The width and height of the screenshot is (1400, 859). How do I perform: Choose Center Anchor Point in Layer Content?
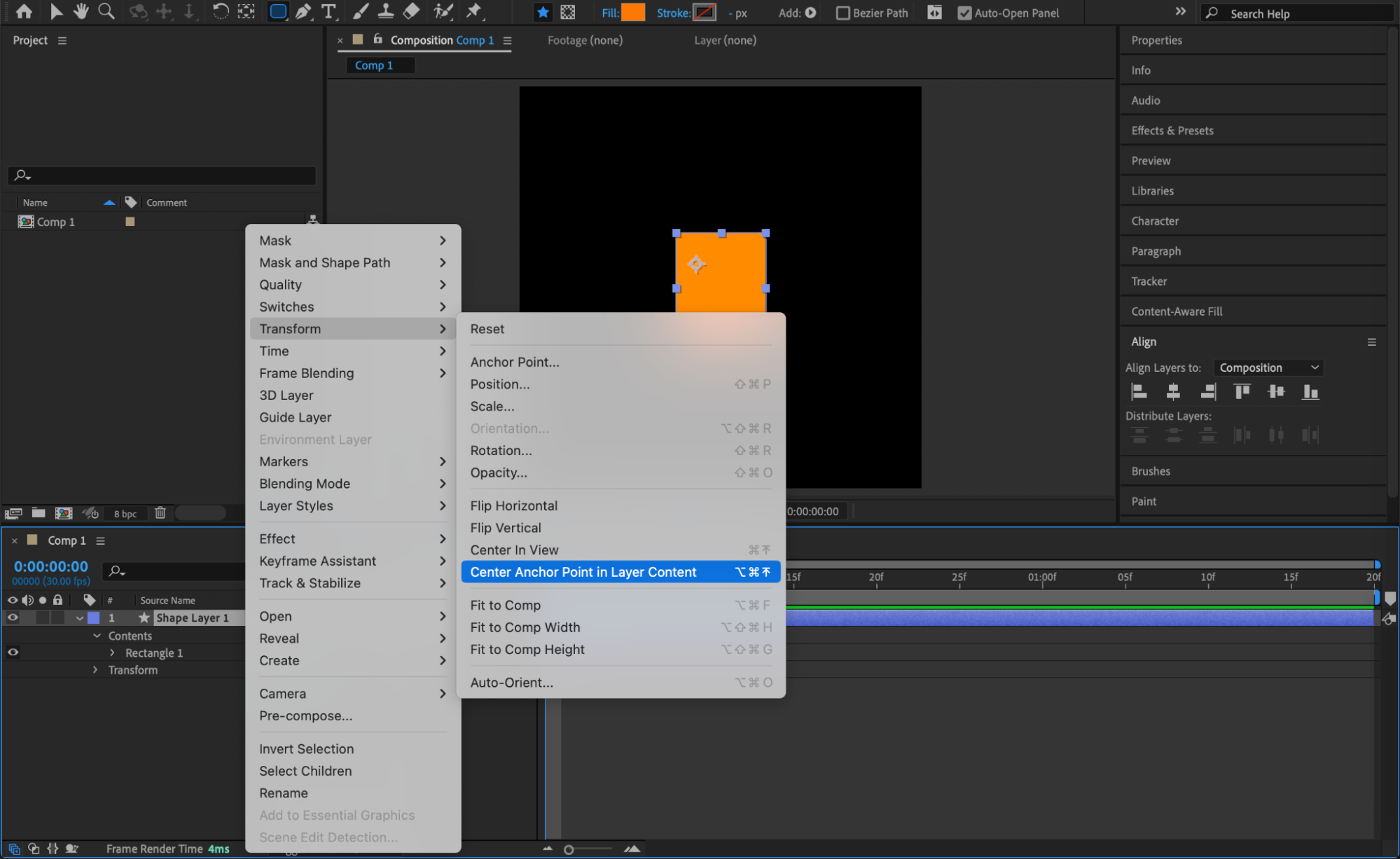[583, 572]
